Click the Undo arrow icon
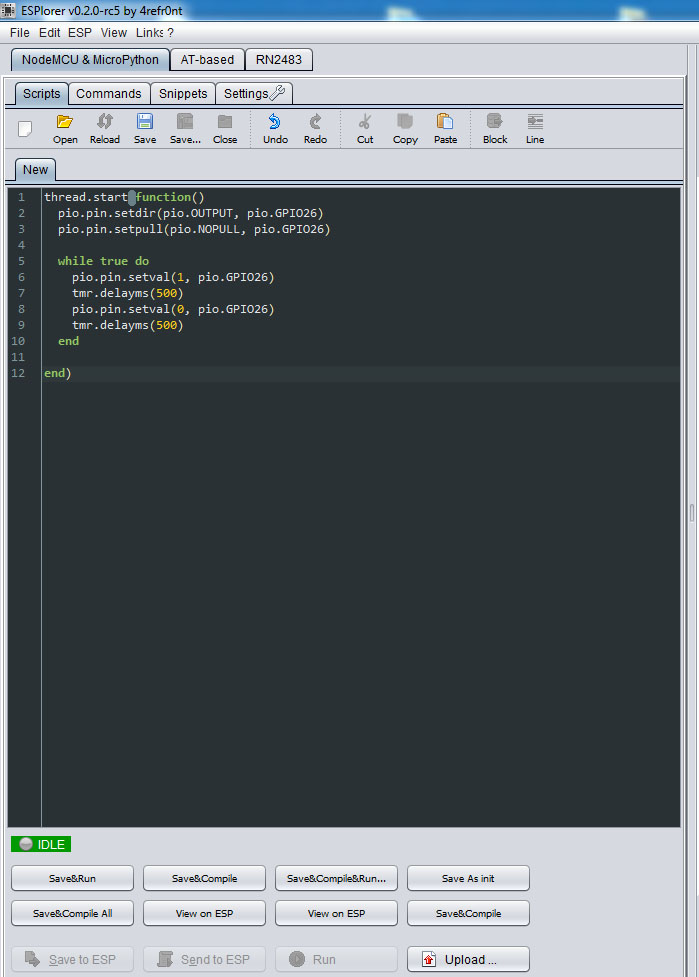 [275, 128]
